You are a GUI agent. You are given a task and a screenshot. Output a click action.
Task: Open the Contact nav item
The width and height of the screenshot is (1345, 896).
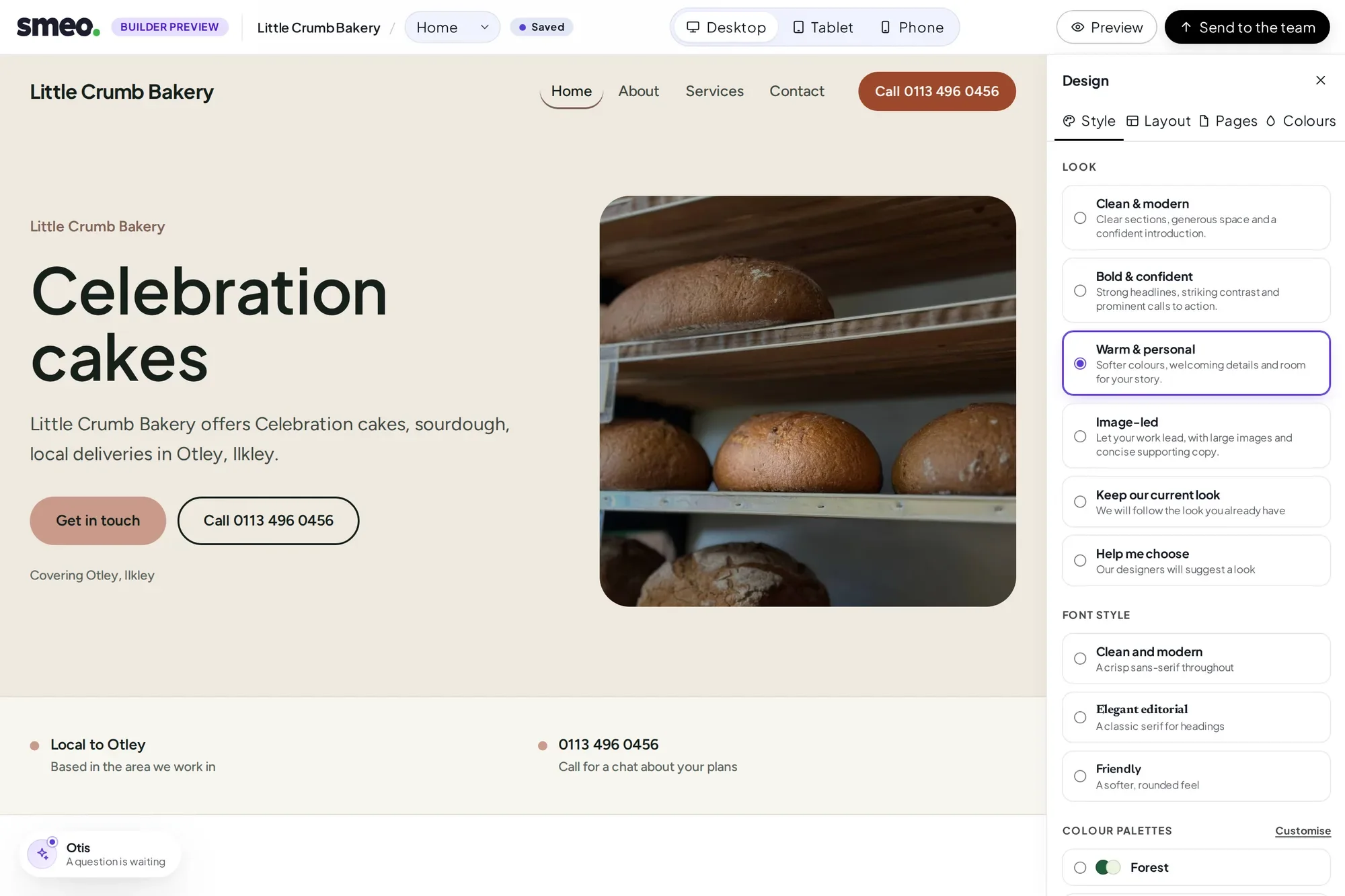[796, 91]
